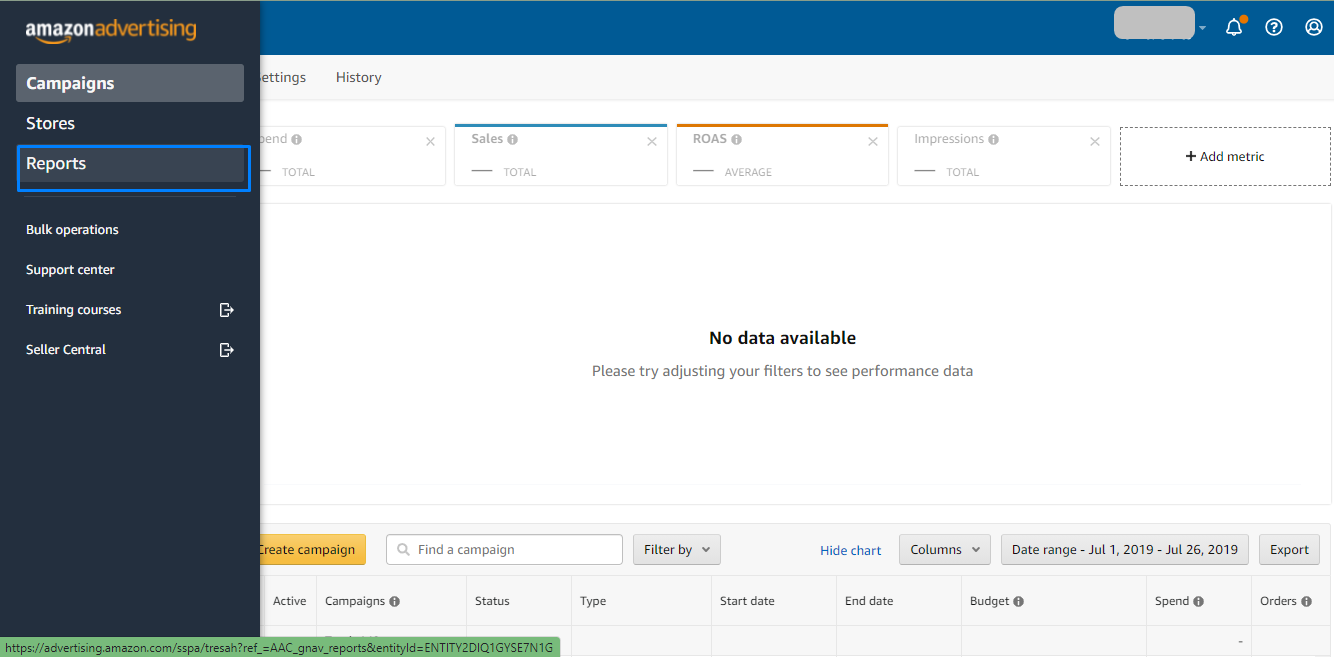Viewport: 1334px width, 657px height.
Task: Sort by the Start date column header
Action: tap(747, 602)
